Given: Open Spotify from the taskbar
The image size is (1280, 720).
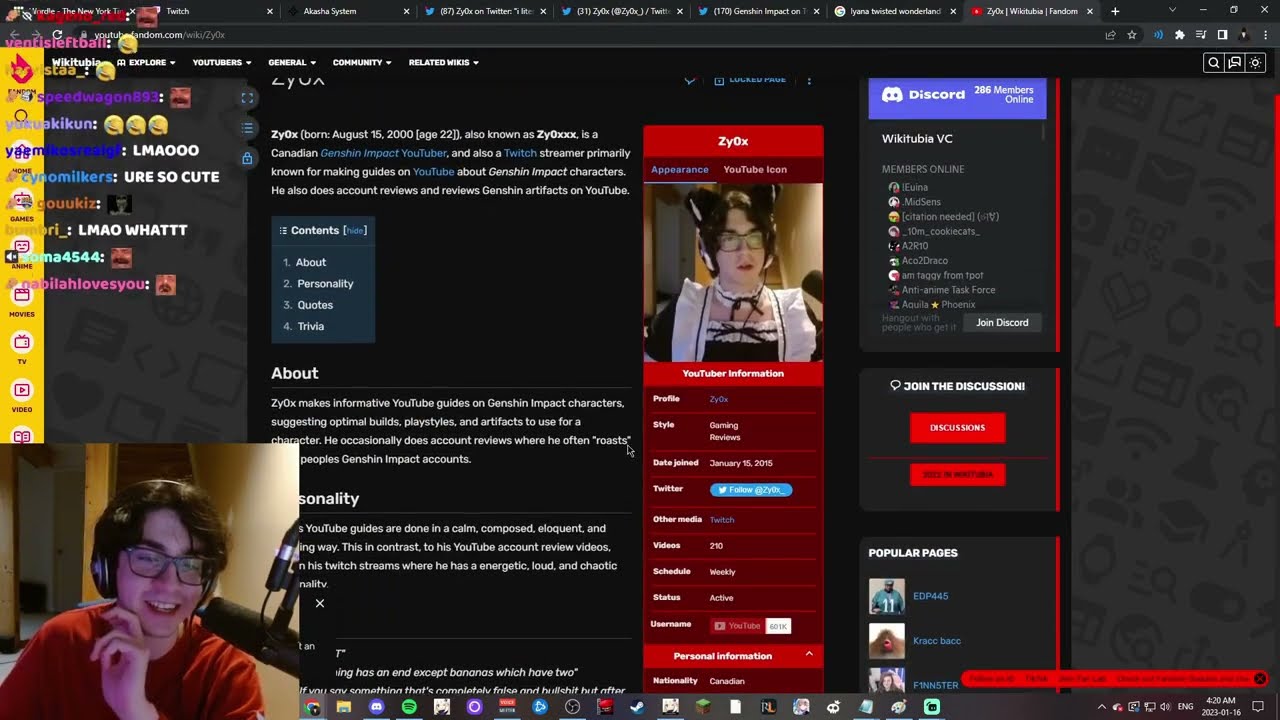Looking at the screenshot, I should [x=409, y=707].
